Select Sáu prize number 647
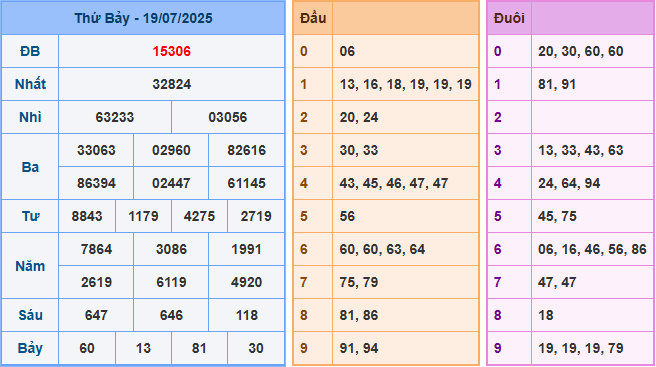Screen dimensions: 656x367 tap(96, 315)
